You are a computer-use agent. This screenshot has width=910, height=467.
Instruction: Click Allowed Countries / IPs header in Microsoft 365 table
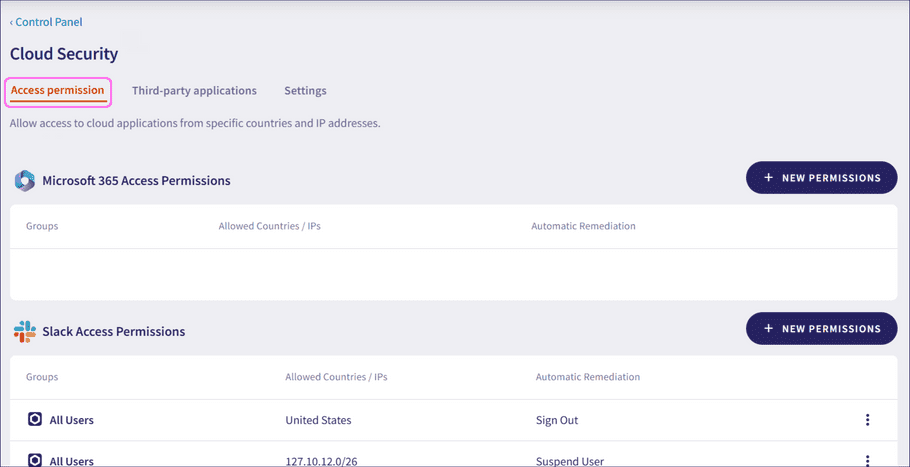pos(269,226)
